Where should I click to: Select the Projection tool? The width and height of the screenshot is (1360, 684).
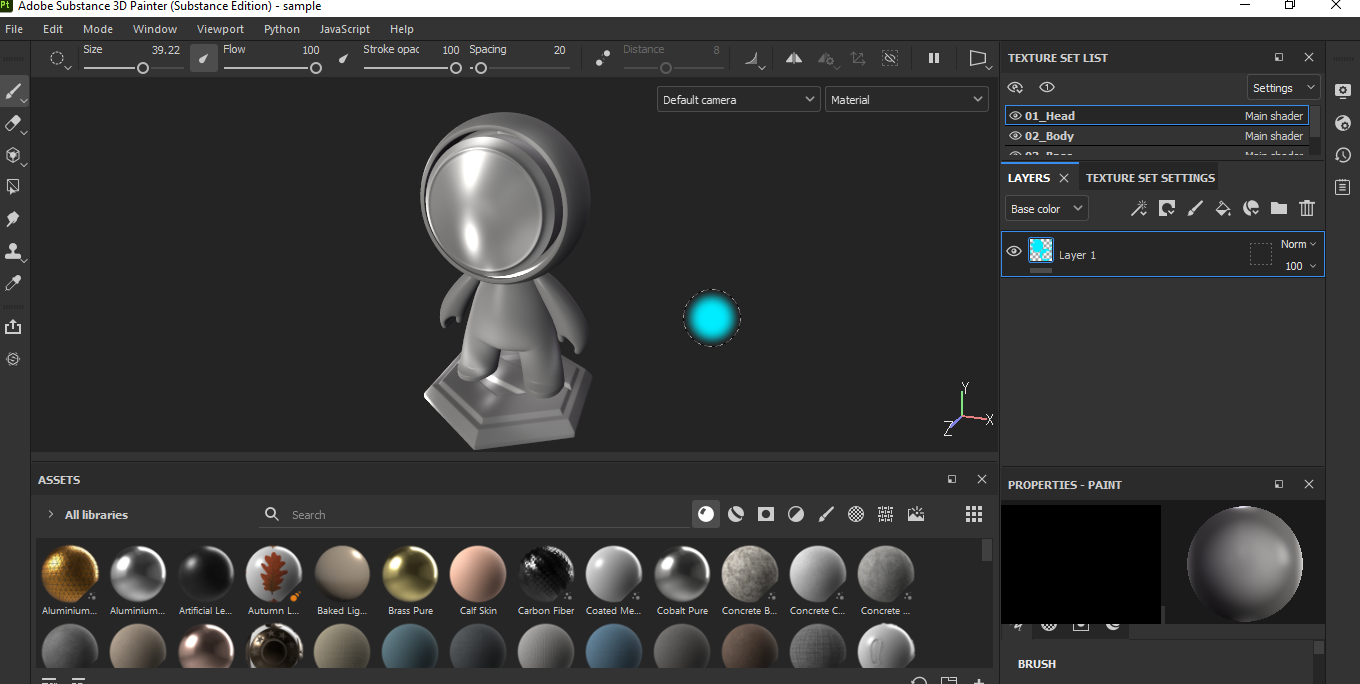13,156
